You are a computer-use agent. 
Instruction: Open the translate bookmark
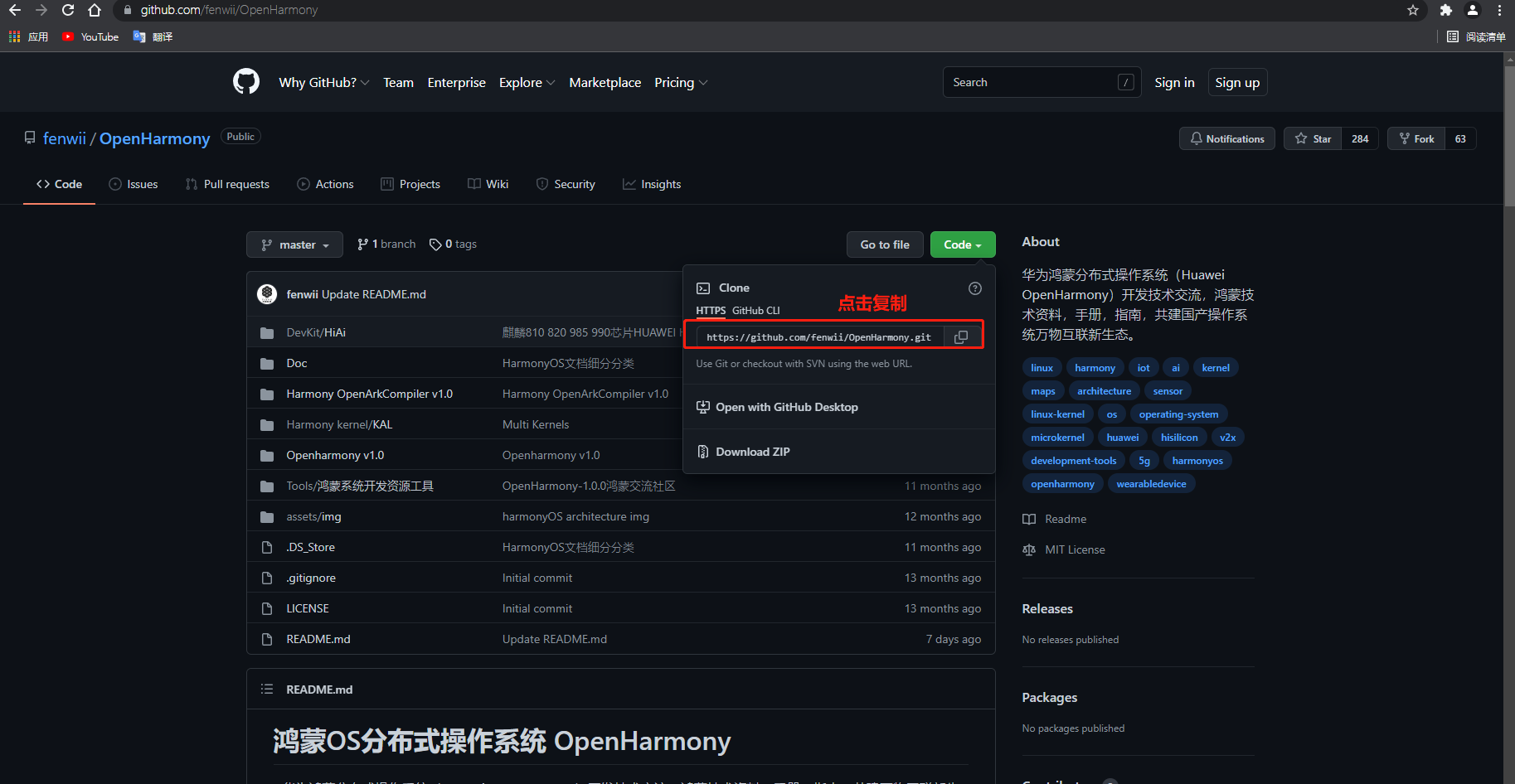(153, 36)
